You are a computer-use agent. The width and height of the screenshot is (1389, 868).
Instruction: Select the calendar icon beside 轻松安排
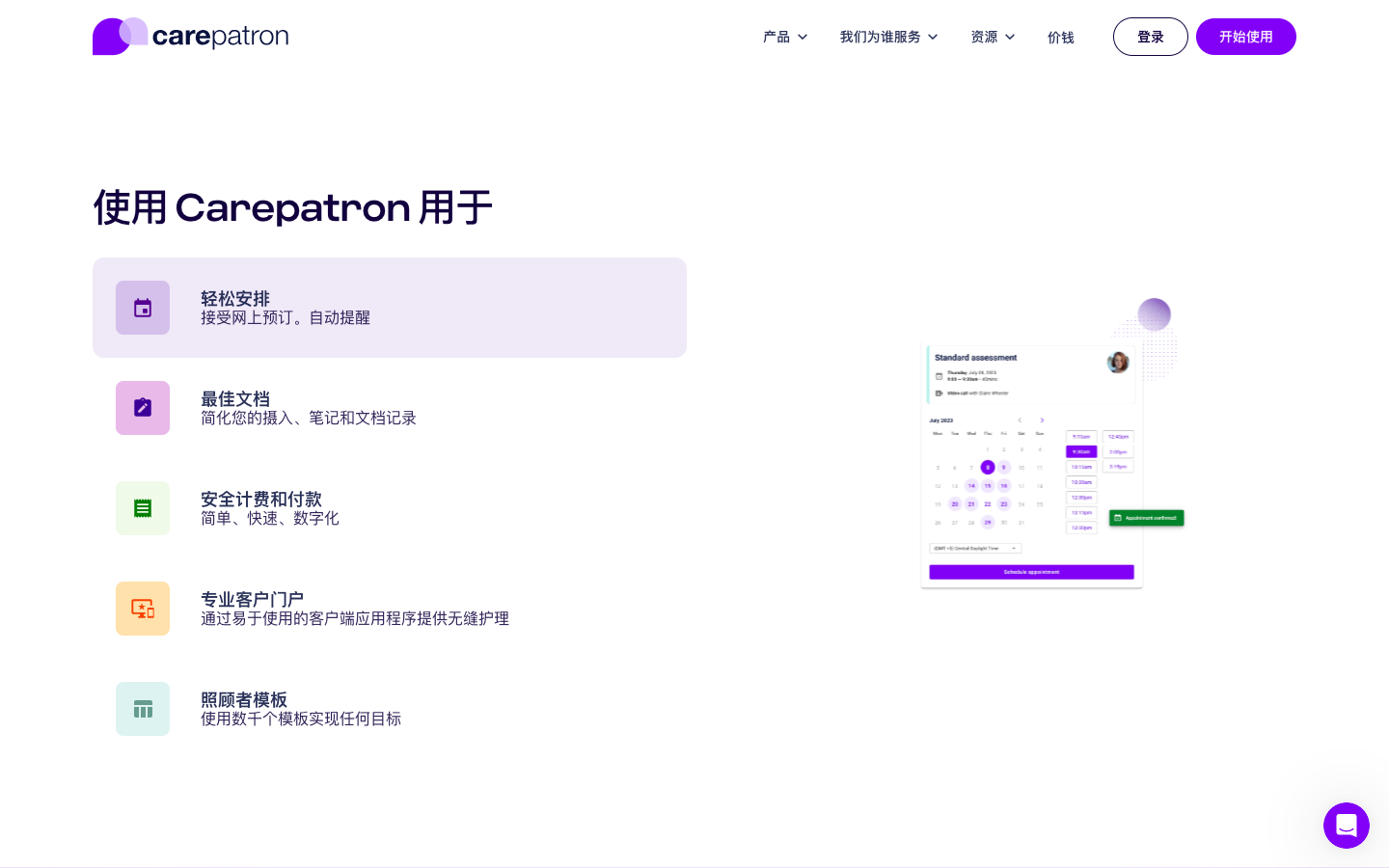(143, 308)
